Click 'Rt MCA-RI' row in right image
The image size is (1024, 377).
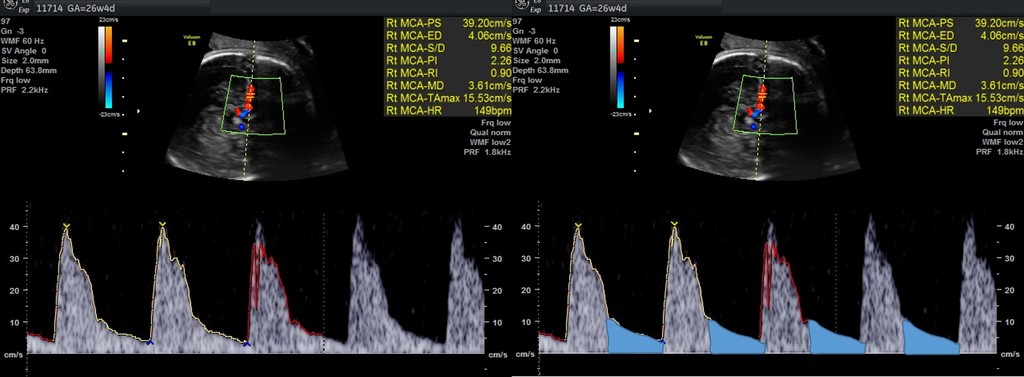(x=961, y=73)
